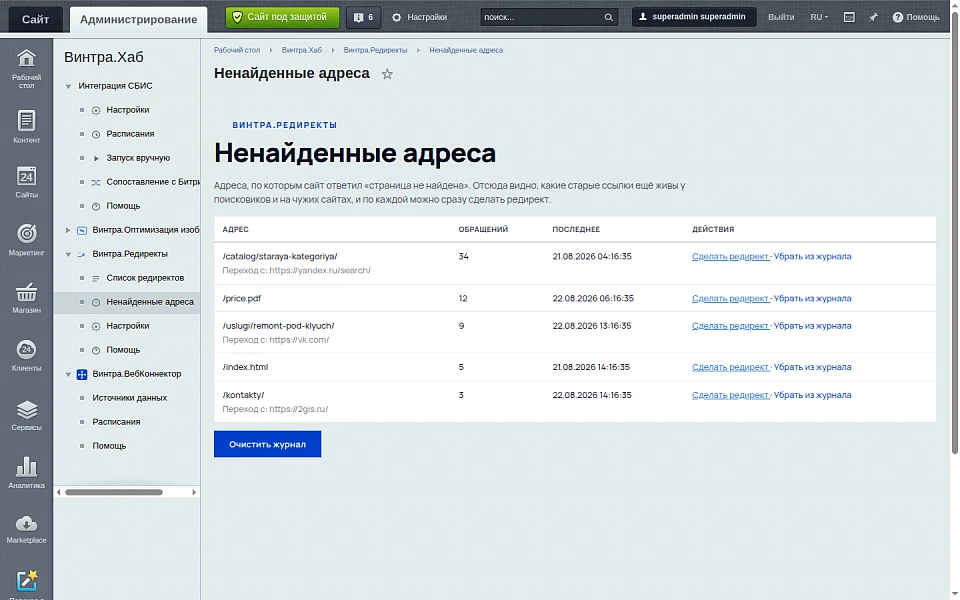
Task: Click the panel layout icon near RU
Action: point(849,17)
